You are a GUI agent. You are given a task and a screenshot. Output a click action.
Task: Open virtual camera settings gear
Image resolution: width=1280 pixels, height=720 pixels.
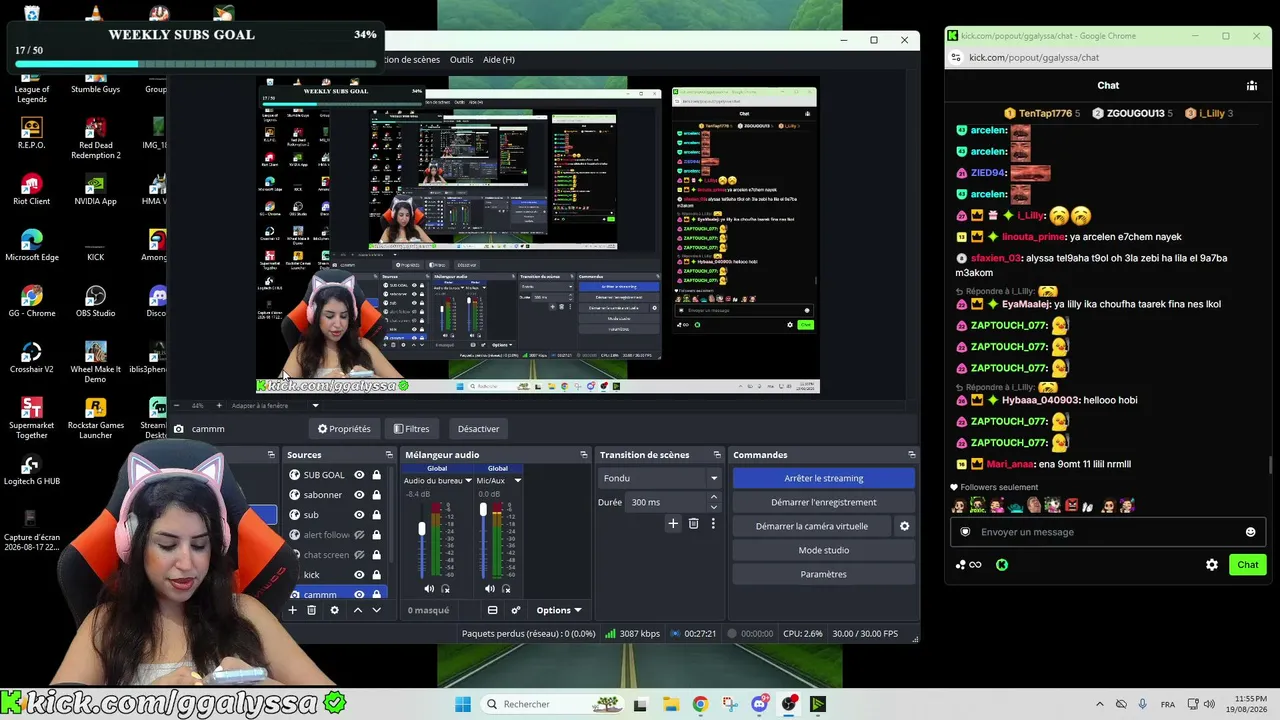[x=905, y=526]
